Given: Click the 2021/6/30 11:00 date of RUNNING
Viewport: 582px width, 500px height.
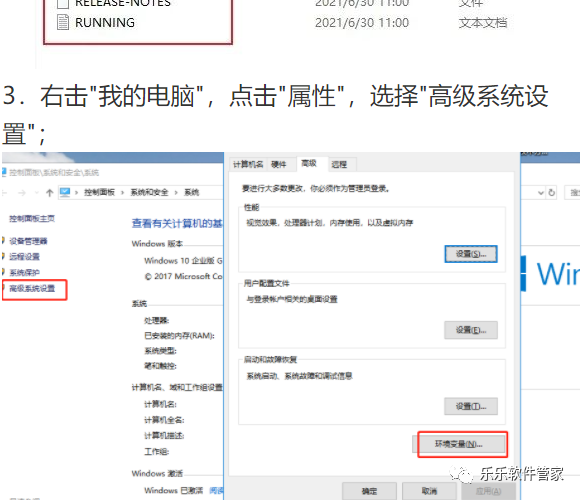Looking at the screenshot, I should (x=362, y=23).
